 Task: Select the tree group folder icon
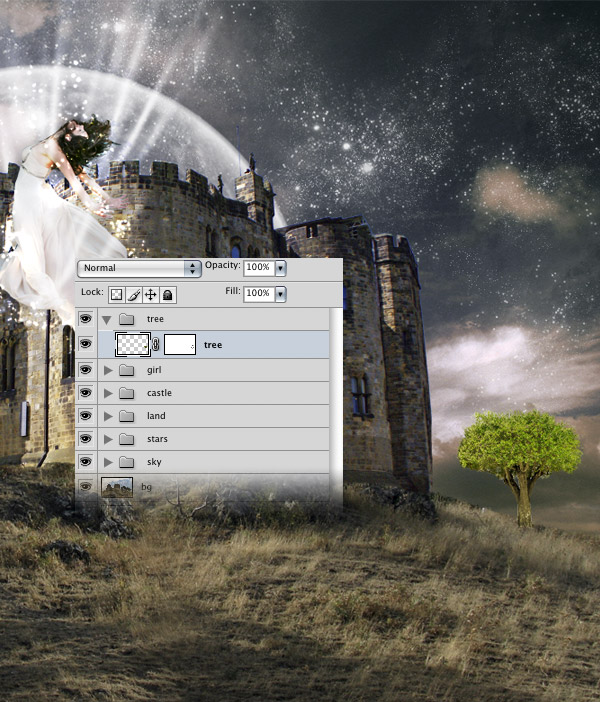click(x=127, y=319)
